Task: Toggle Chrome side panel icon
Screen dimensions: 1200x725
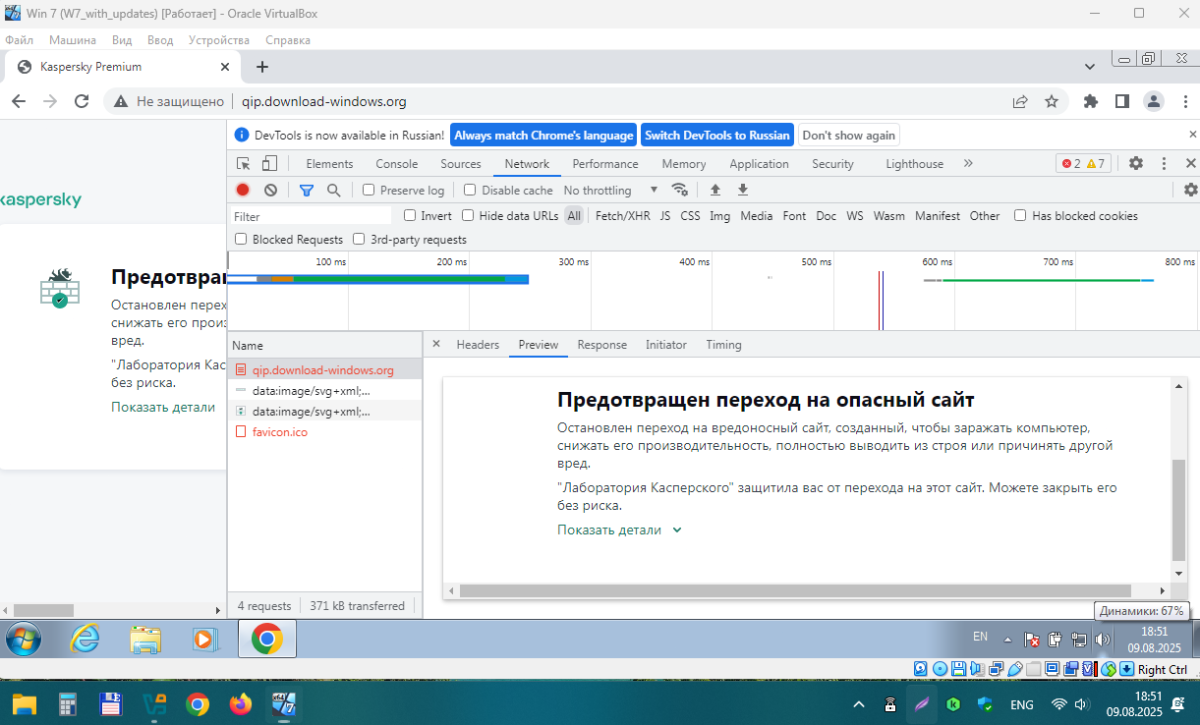Action: (x=1122, y=101)
